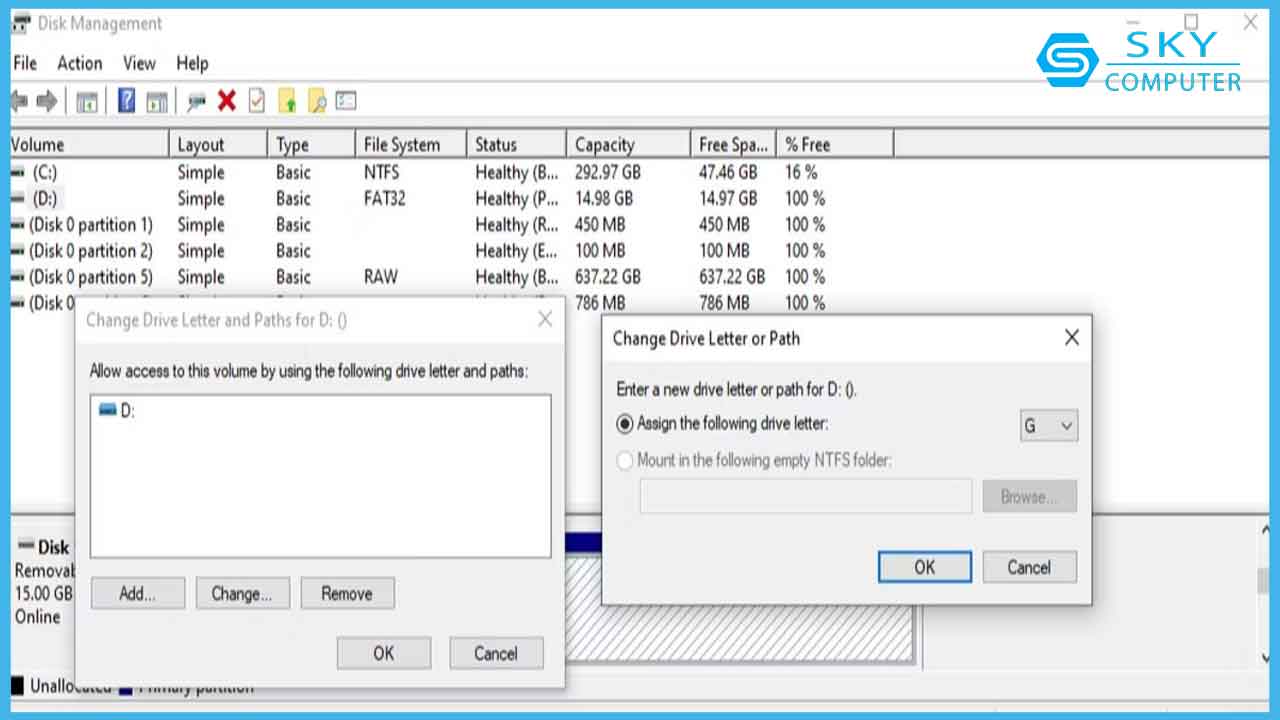1280x720 pixels.
Task: Click the settings list view toolbar icon
Action: (x=346, y=101)
